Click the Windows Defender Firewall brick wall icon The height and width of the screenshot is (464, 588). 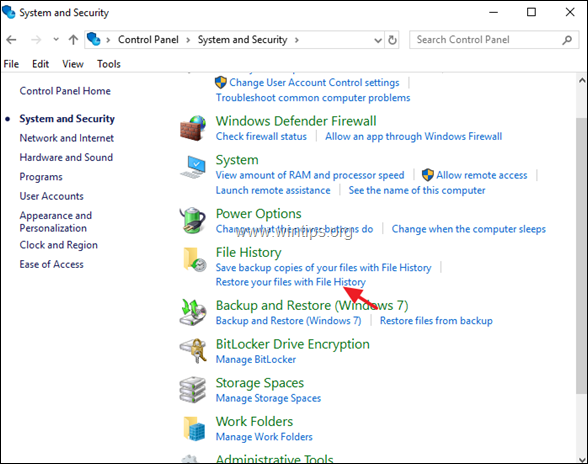(x=193, y=128)
